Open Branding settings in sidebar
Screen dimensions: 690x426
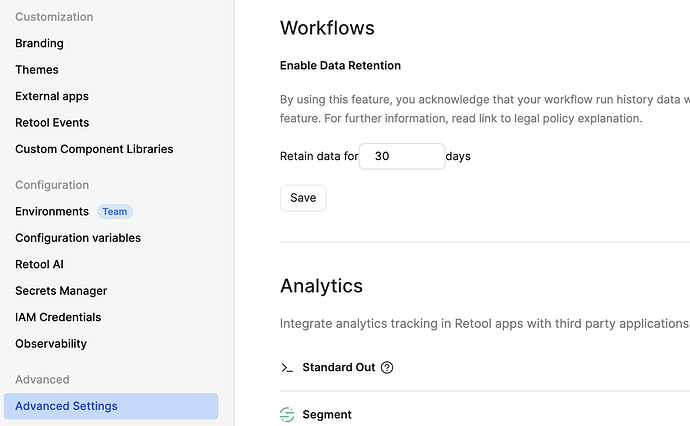coord(39,43)
